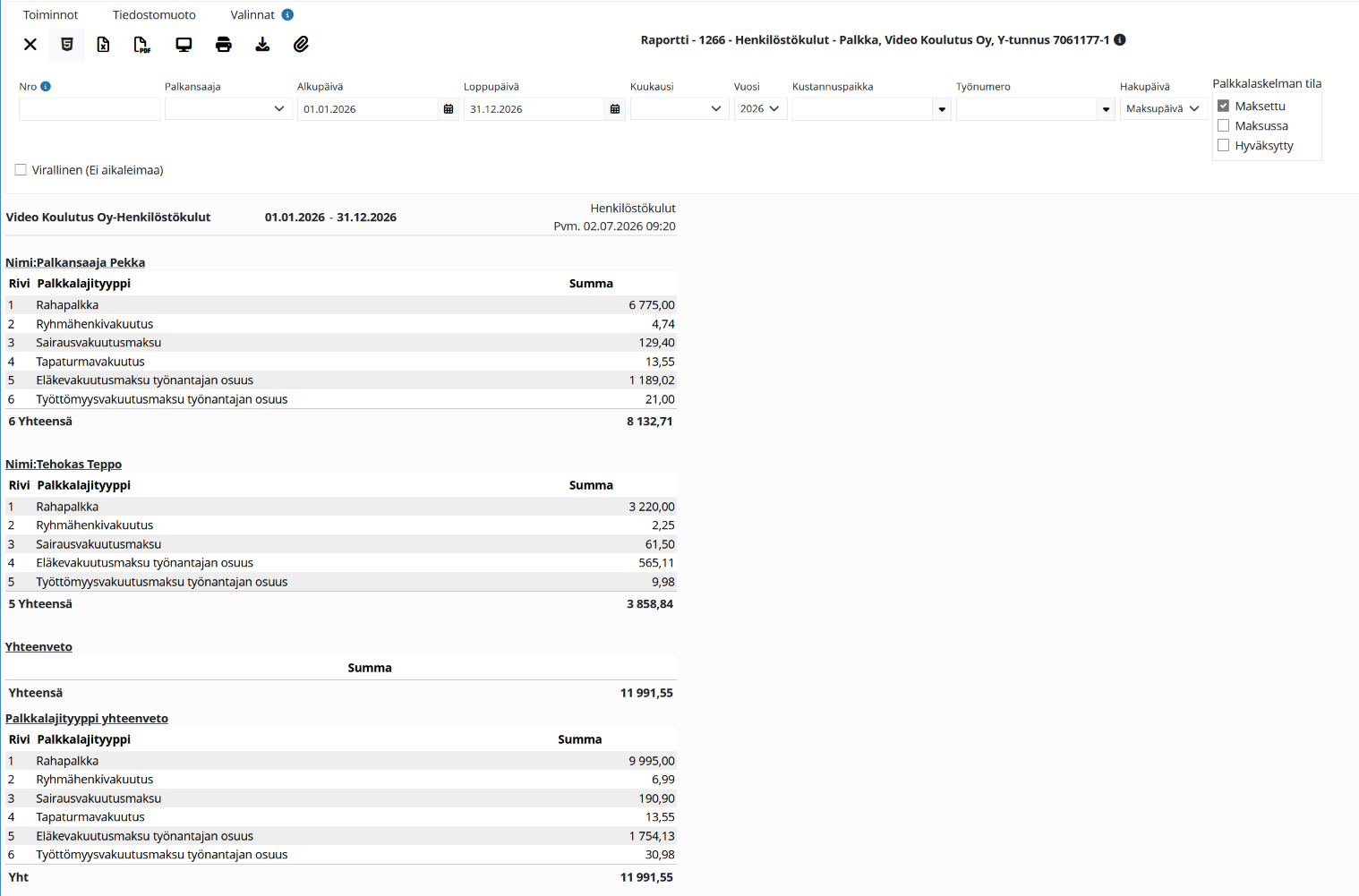The height and width of the screenshot is (896, 1359).
Task: Select Pekka's total 8 132,71
Action: [x=650, y=422]
